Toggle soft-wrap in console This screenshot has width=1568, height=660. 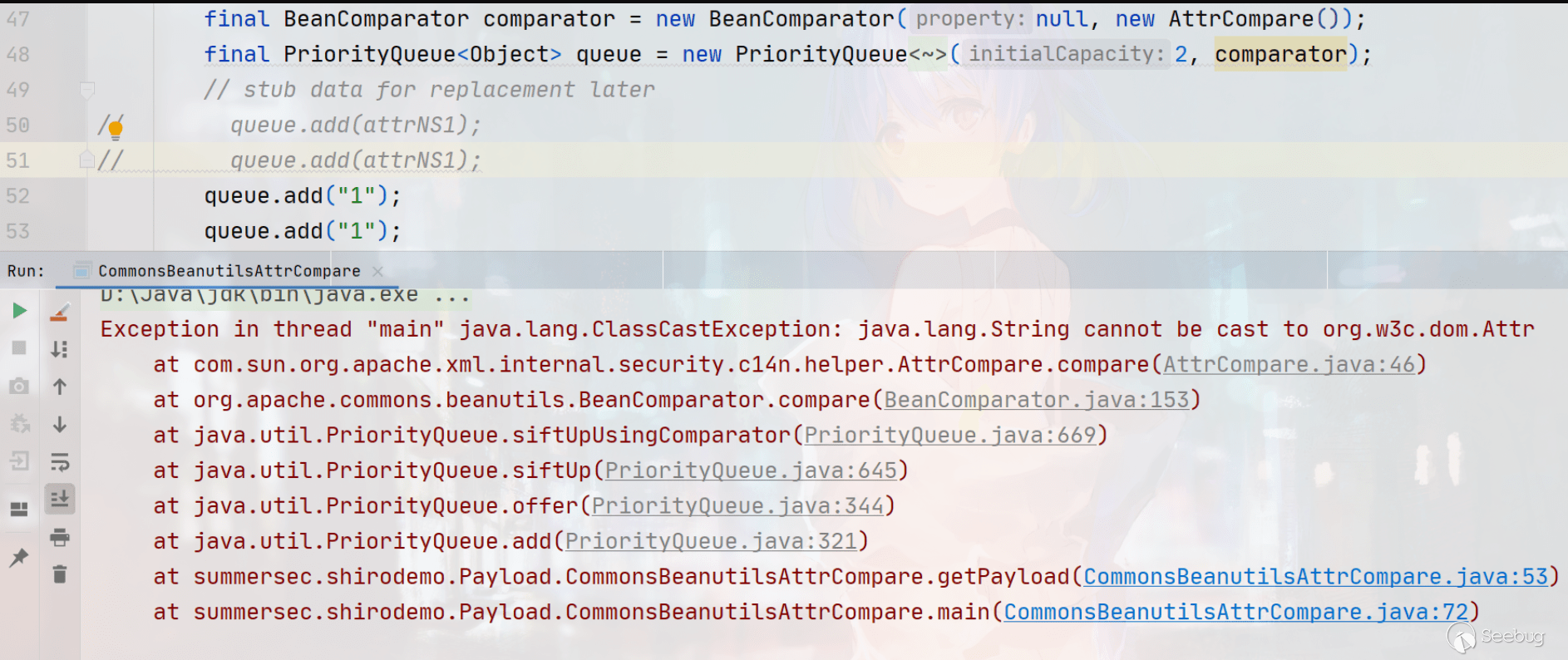60,462
